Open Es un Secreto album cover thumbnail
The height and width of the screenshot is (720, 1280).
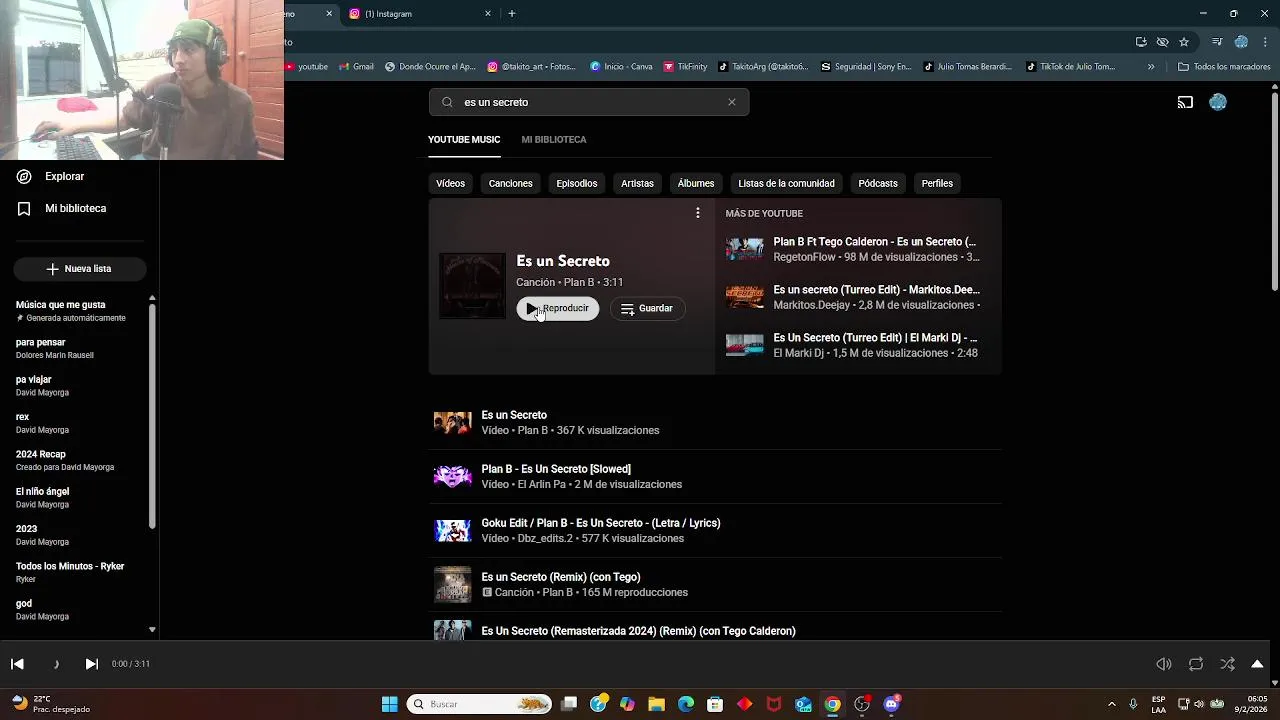pos(472,286)
